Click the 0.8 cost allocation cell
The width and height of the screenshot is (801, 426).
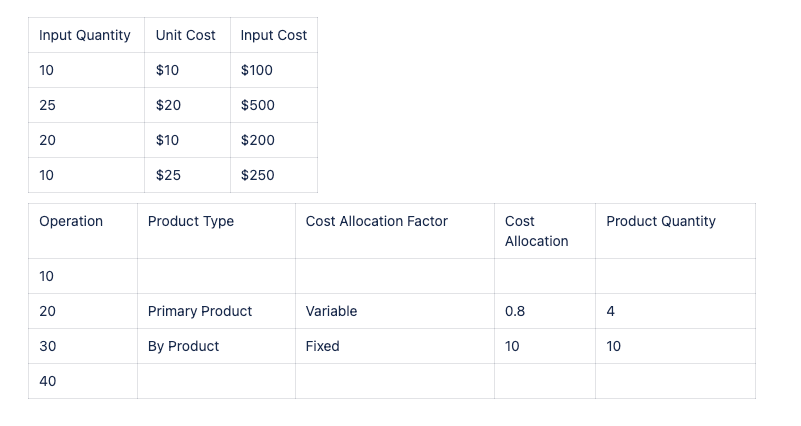pos(515,311)
